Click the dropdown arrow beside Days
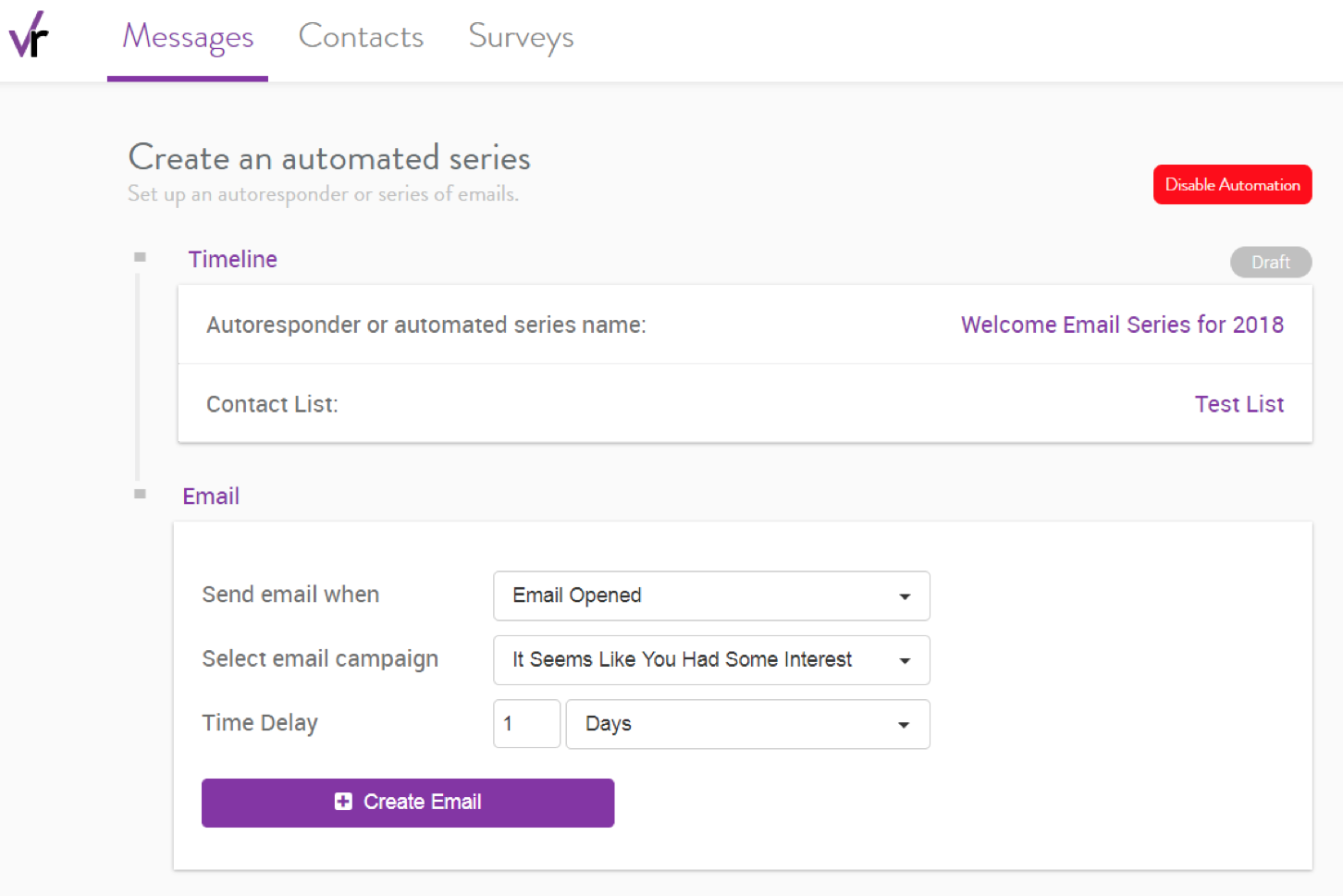The image size is (1343, 896). point(904,725)
